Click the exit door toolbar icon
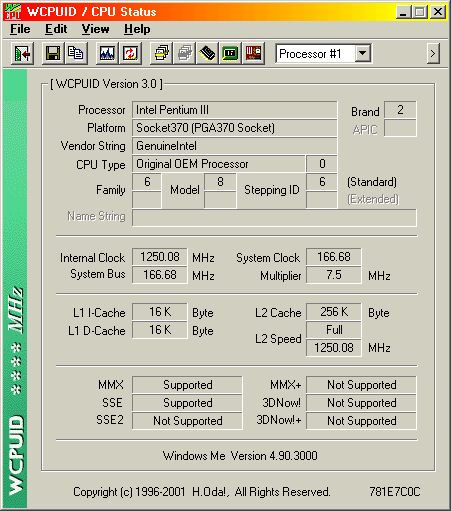Screen dimensions: 451x511 [23, 53]
